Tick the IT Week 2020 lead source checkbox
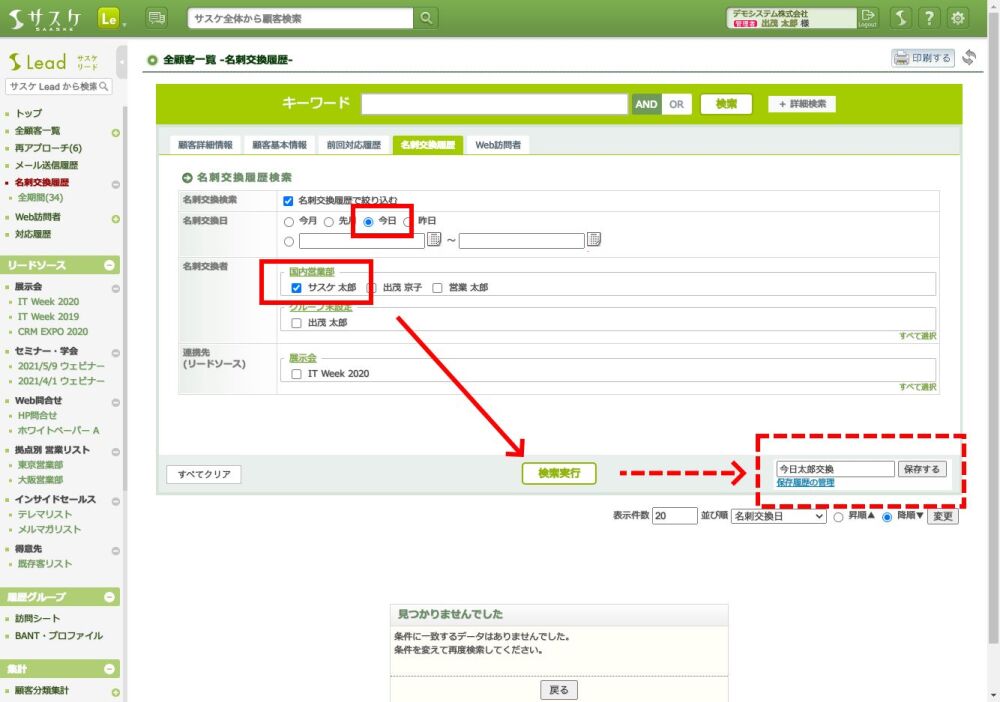This screenshot has height=702, width=1000. 296,374
